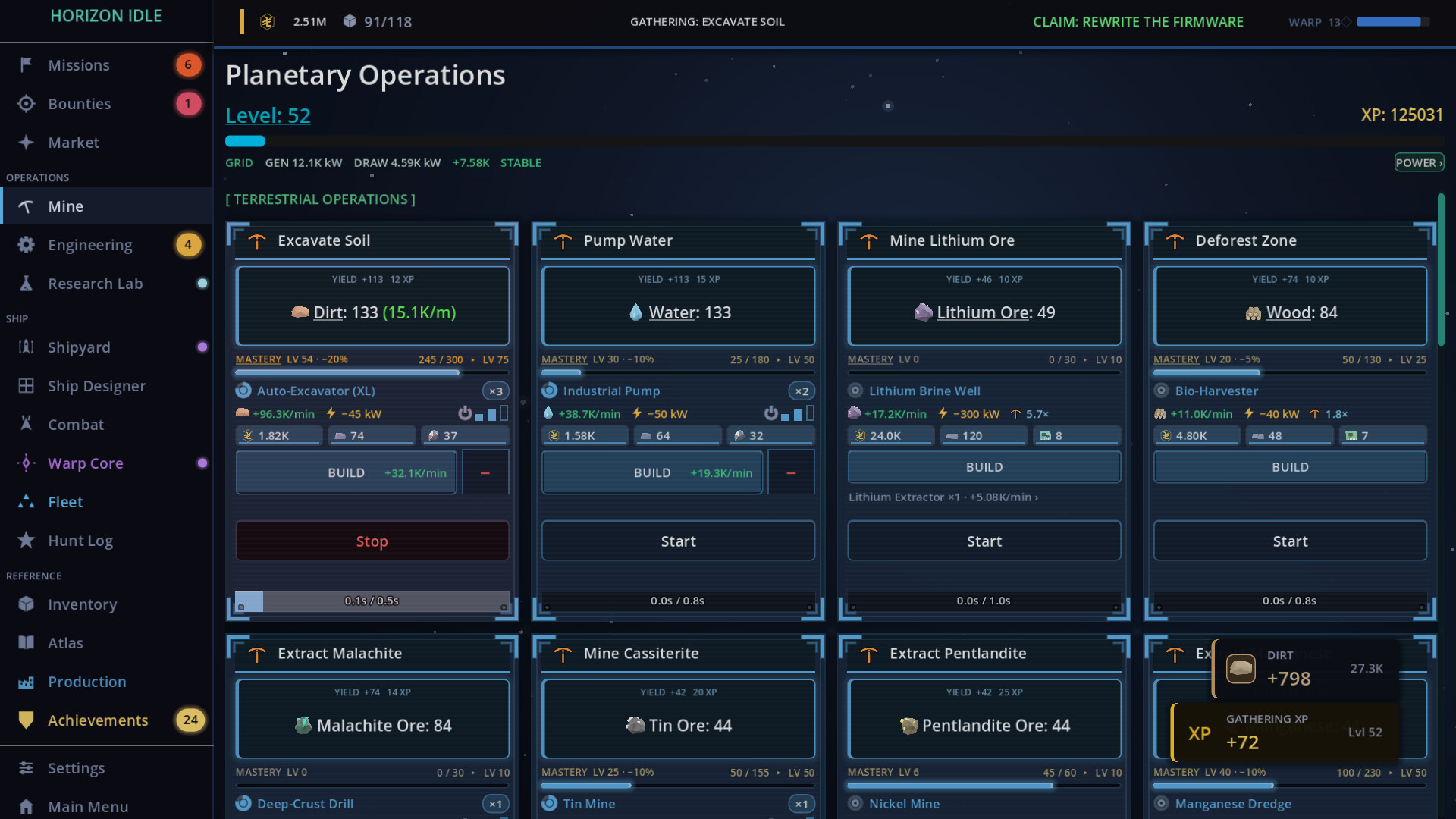Expand Lithium Extractor ×1 details
The height and width of the screenshot is (819, 1456).
click(943, 497)
